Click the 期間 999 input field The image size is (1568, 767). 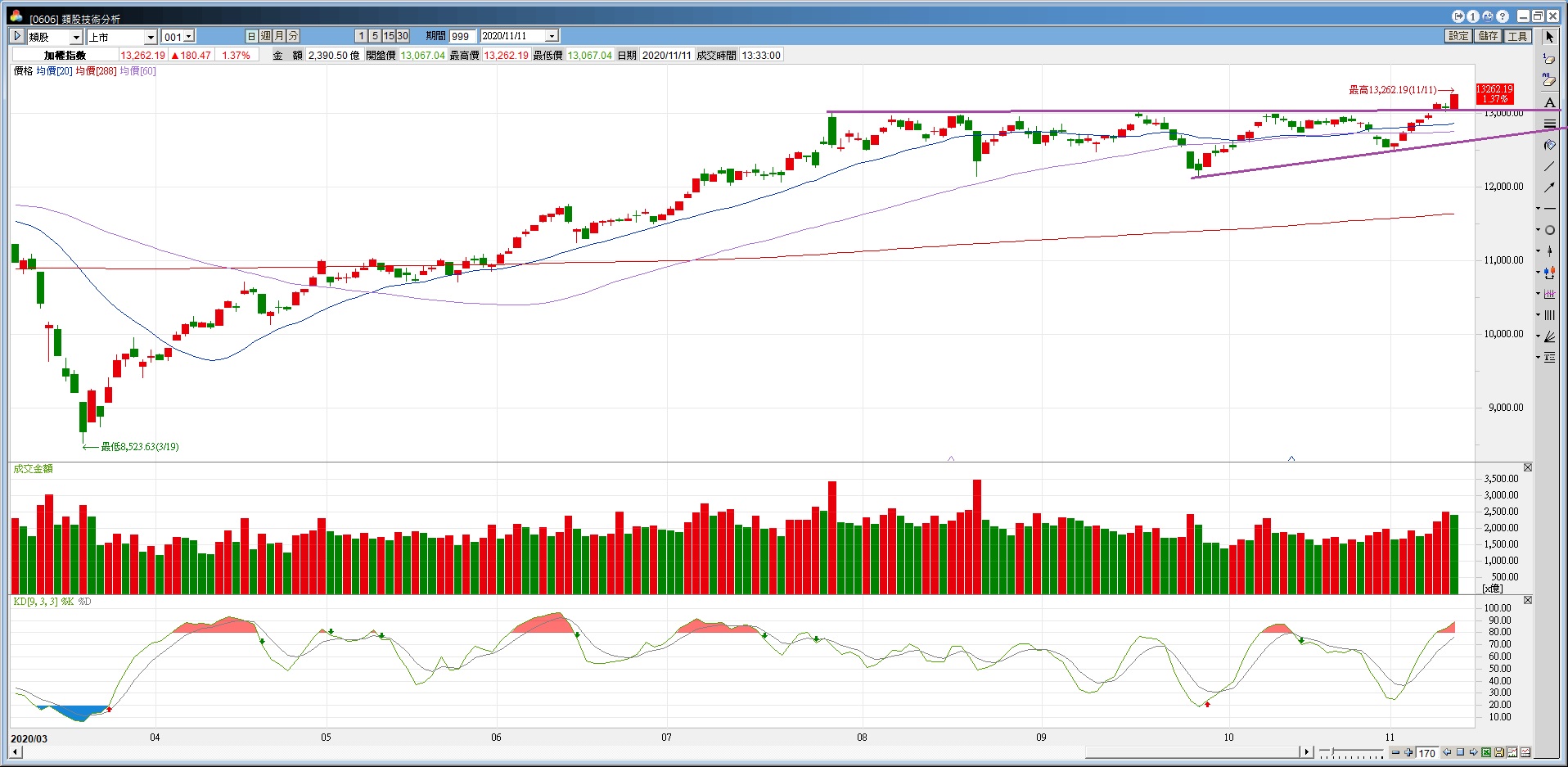point(462,36)
